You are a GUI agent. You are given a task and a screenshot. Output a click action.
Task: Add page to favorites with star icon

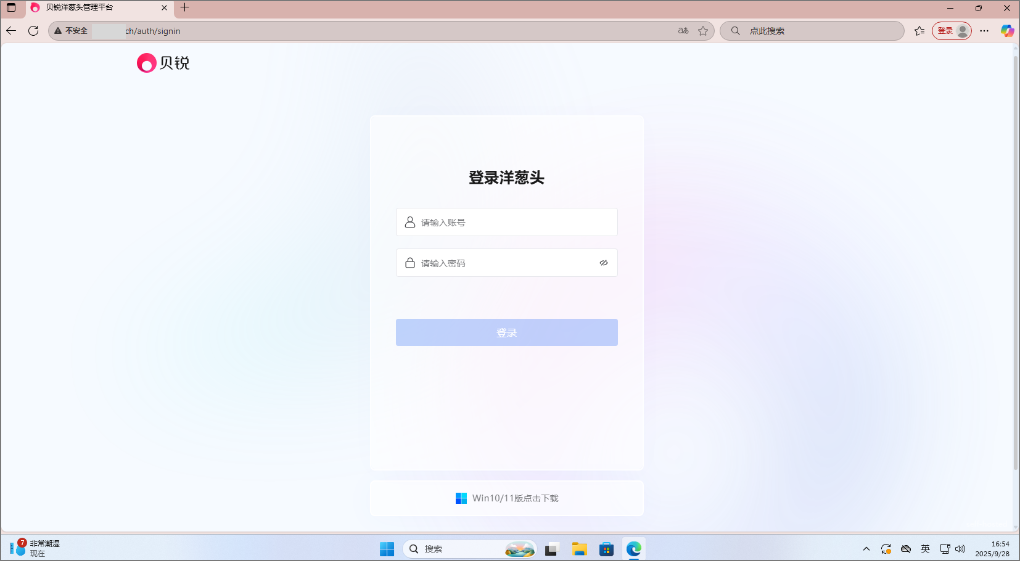click(703, 31)
